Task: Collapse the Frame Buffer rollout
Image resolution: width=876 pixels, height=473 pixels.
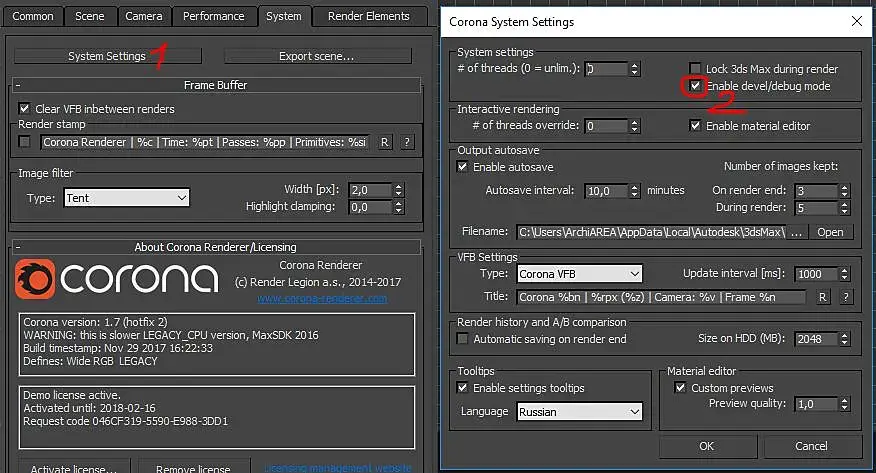Action: [x=216, y=85]
